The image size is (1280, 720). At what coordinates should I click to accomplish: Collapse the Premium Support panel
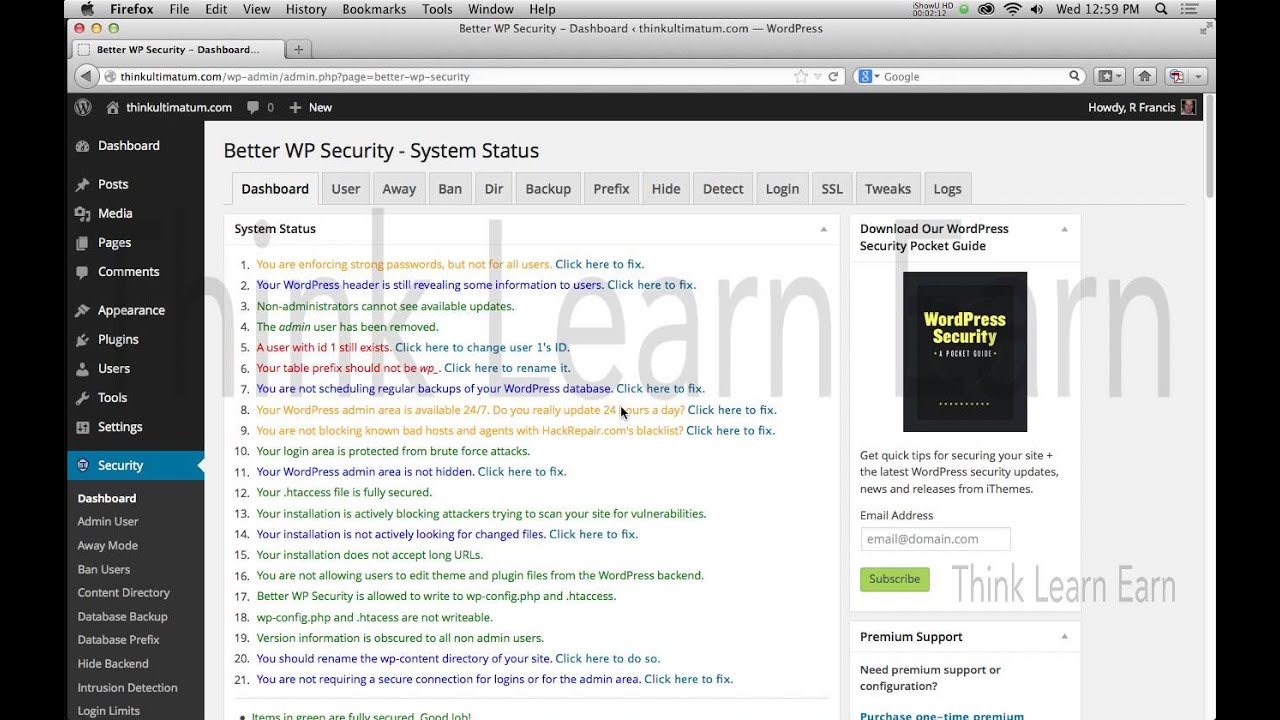pos(1064,637)
